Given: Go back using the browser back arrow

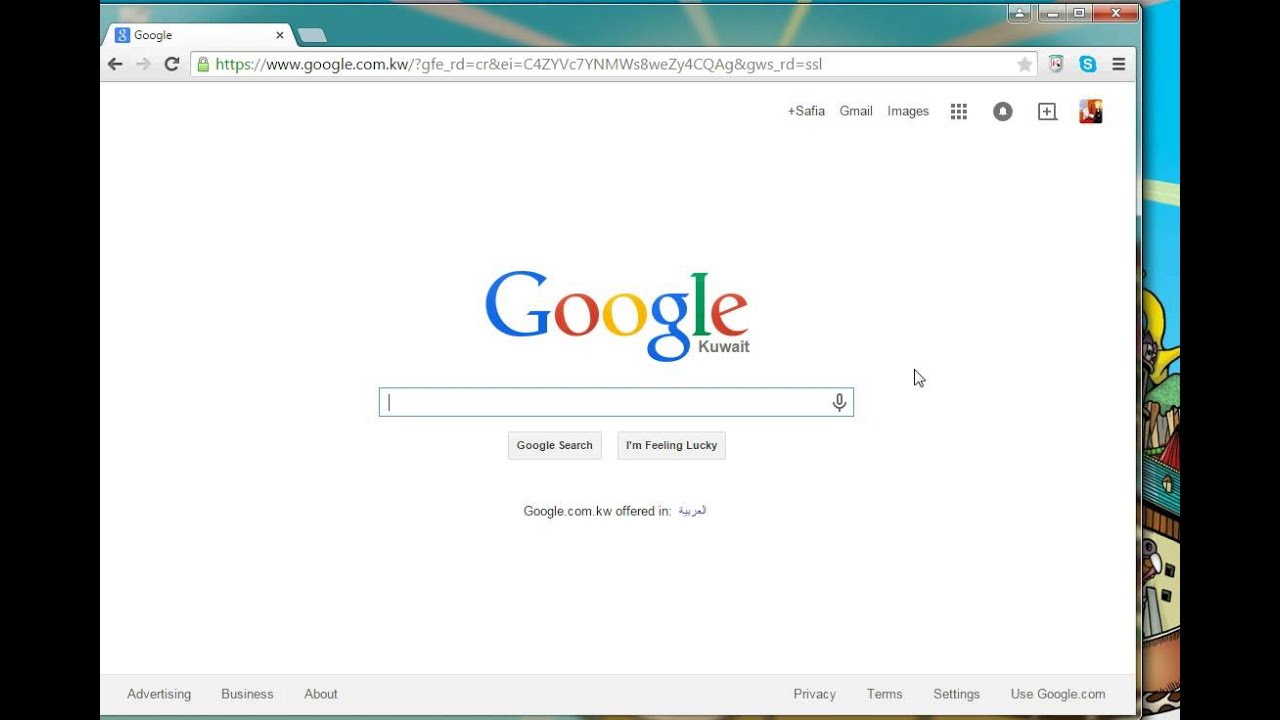Looking at the screenshot, I should 115,64.
